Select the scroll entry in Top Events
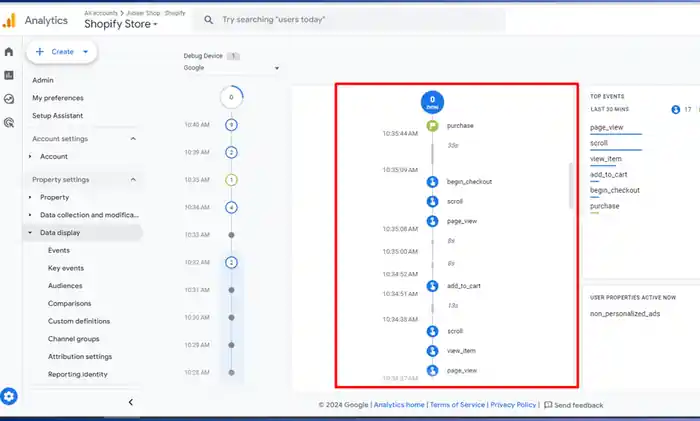This screenshot has height=421, width=700. point(599,143)
